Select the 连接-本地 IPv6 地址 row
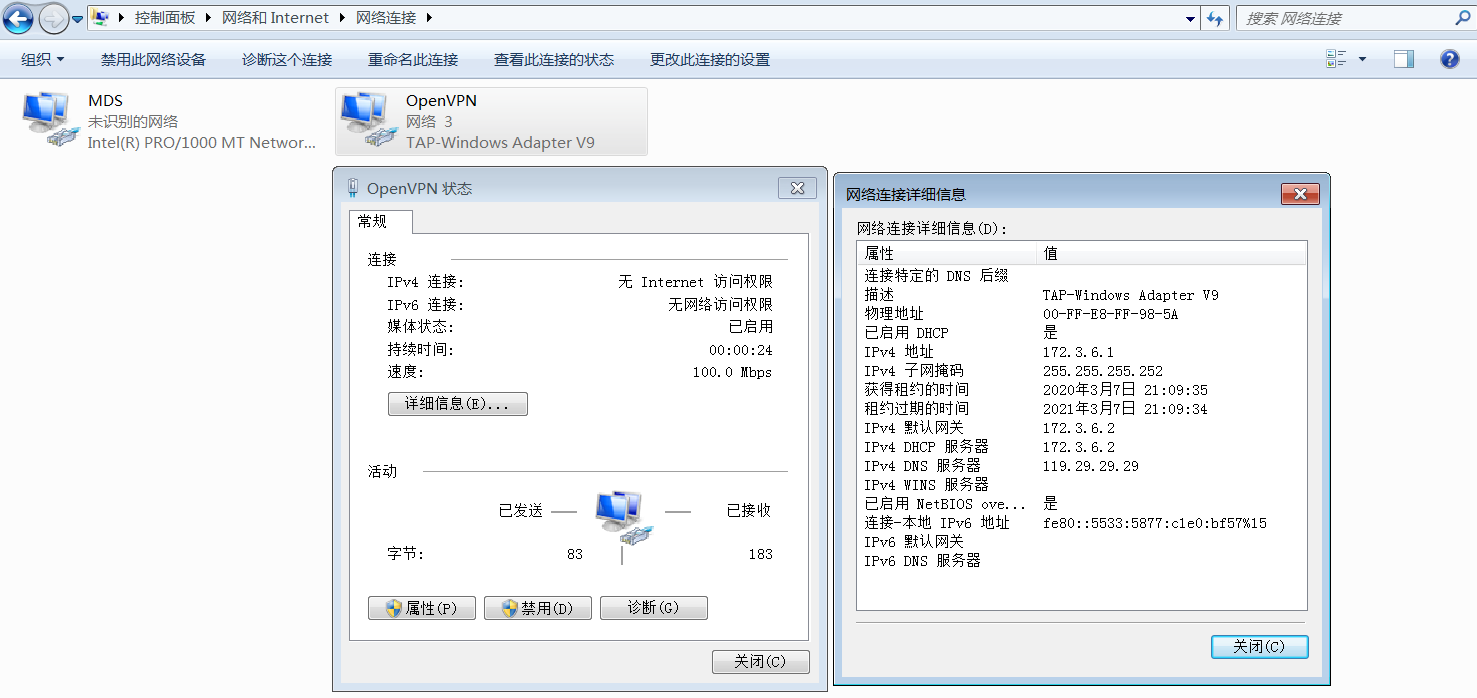 (x=1082, y=523)
